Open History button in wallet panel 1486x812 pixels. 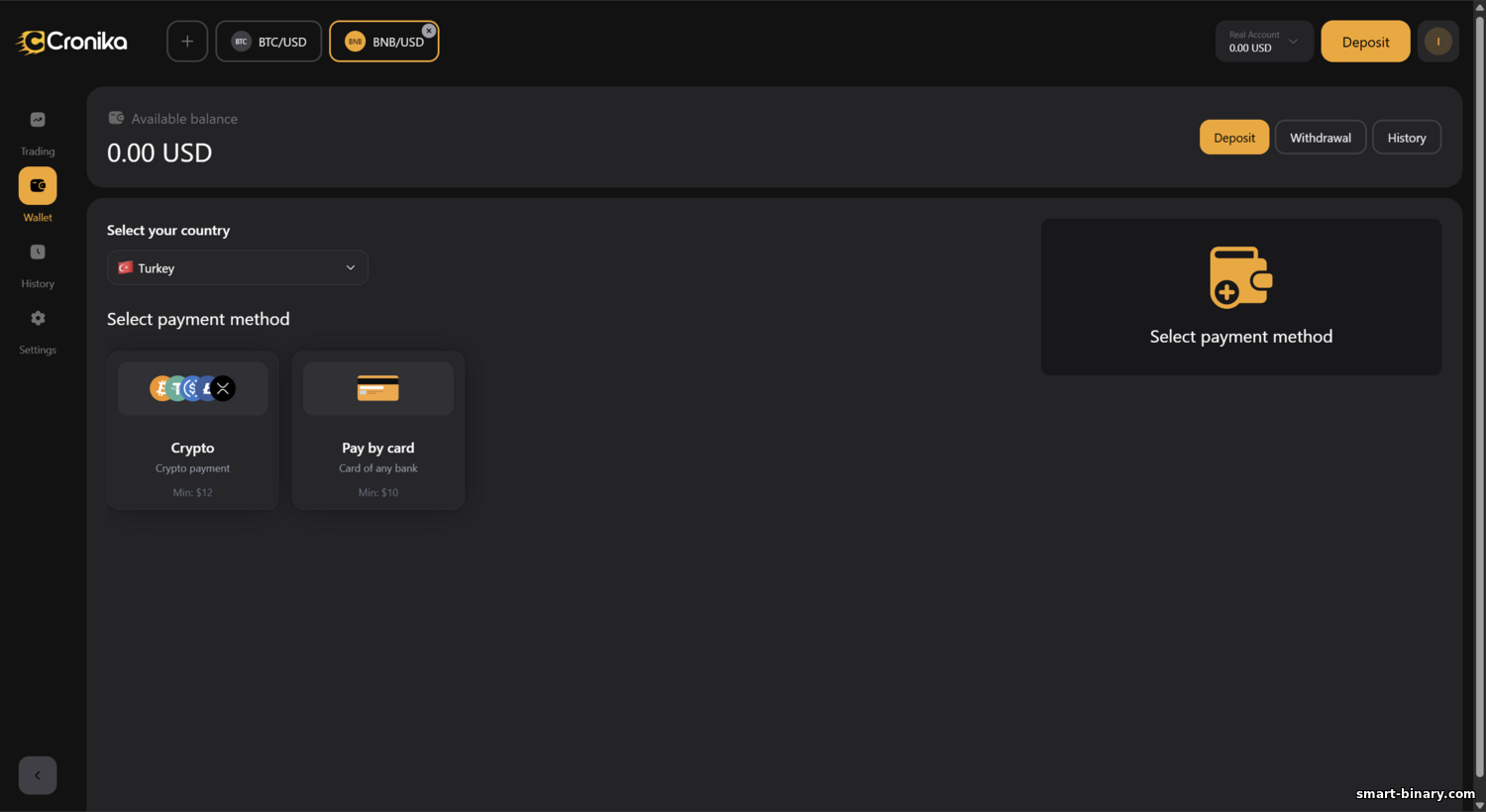(1407, 138)
